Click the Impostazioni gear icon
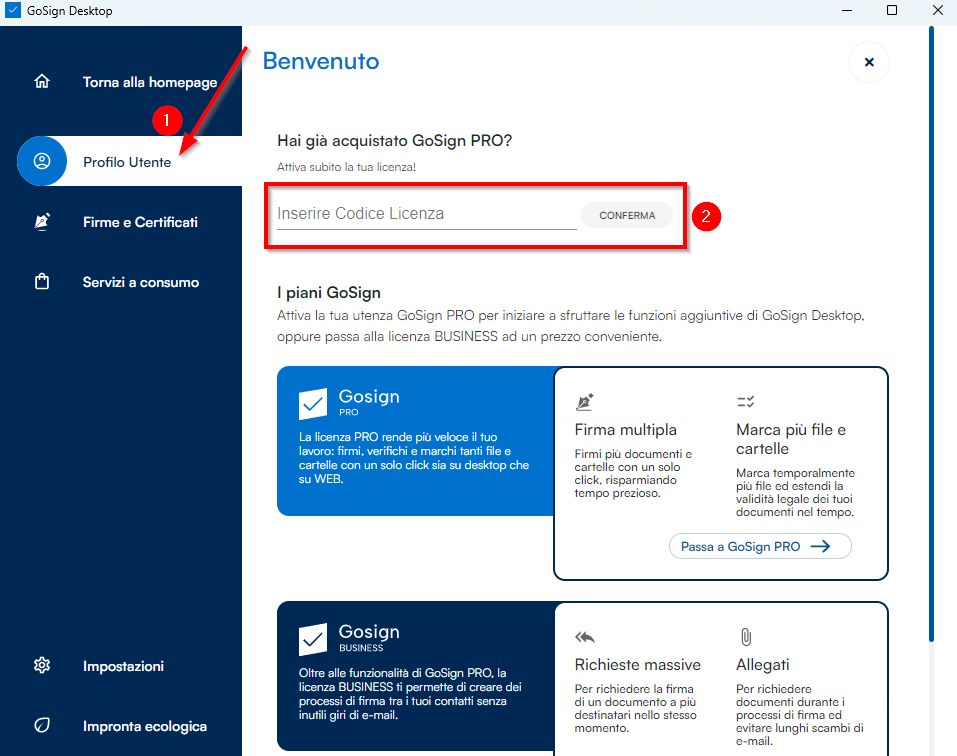This screenshot has height=756, width=957. click(42, 665)
